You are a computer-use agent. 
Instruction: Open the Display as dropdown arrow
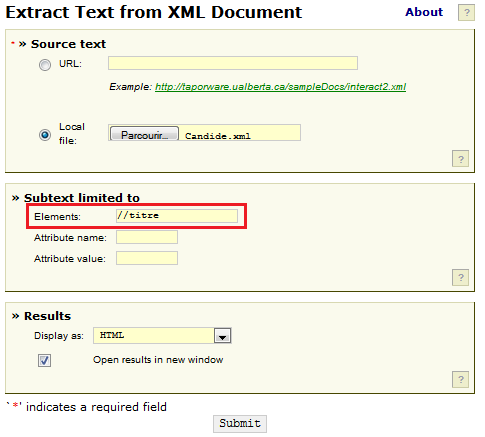(x=223, y=336)
